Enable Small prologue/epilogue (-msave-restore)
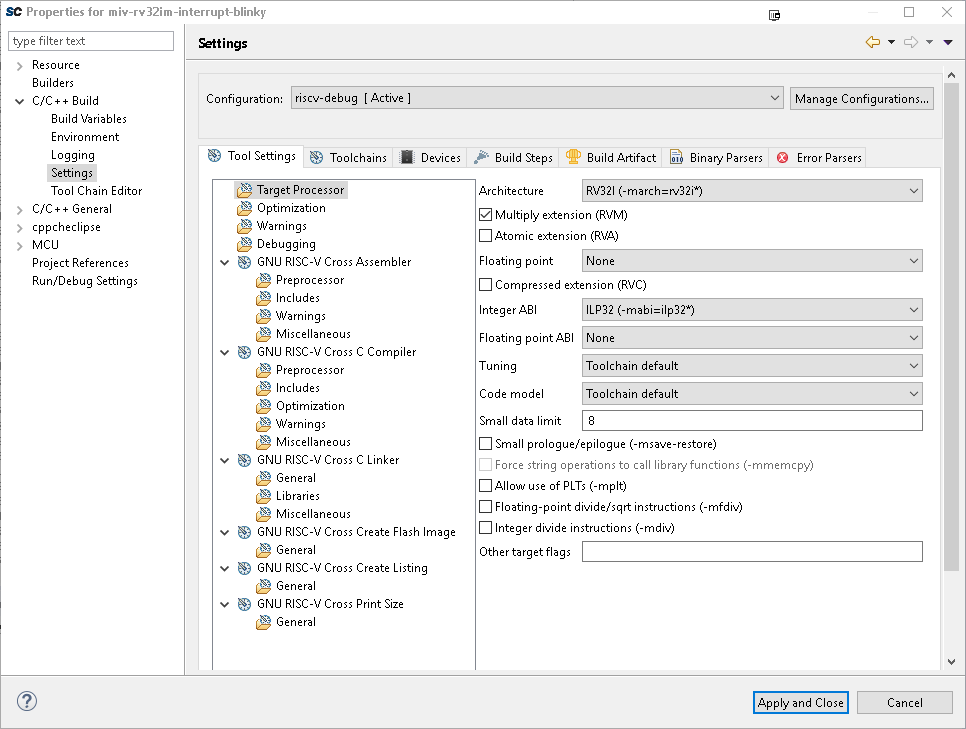This screenshot has width=966, height=729. [485, 444]
